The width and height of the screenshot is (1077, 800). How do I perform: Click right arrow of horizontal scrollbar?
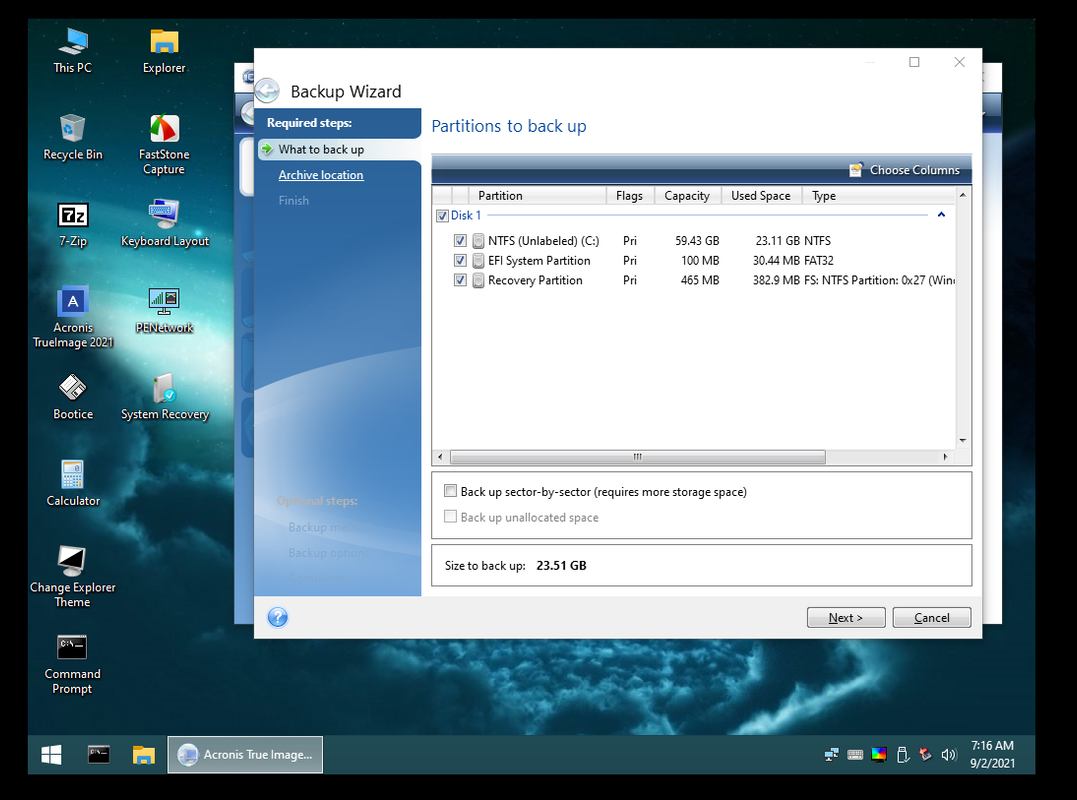coord(946,457)
